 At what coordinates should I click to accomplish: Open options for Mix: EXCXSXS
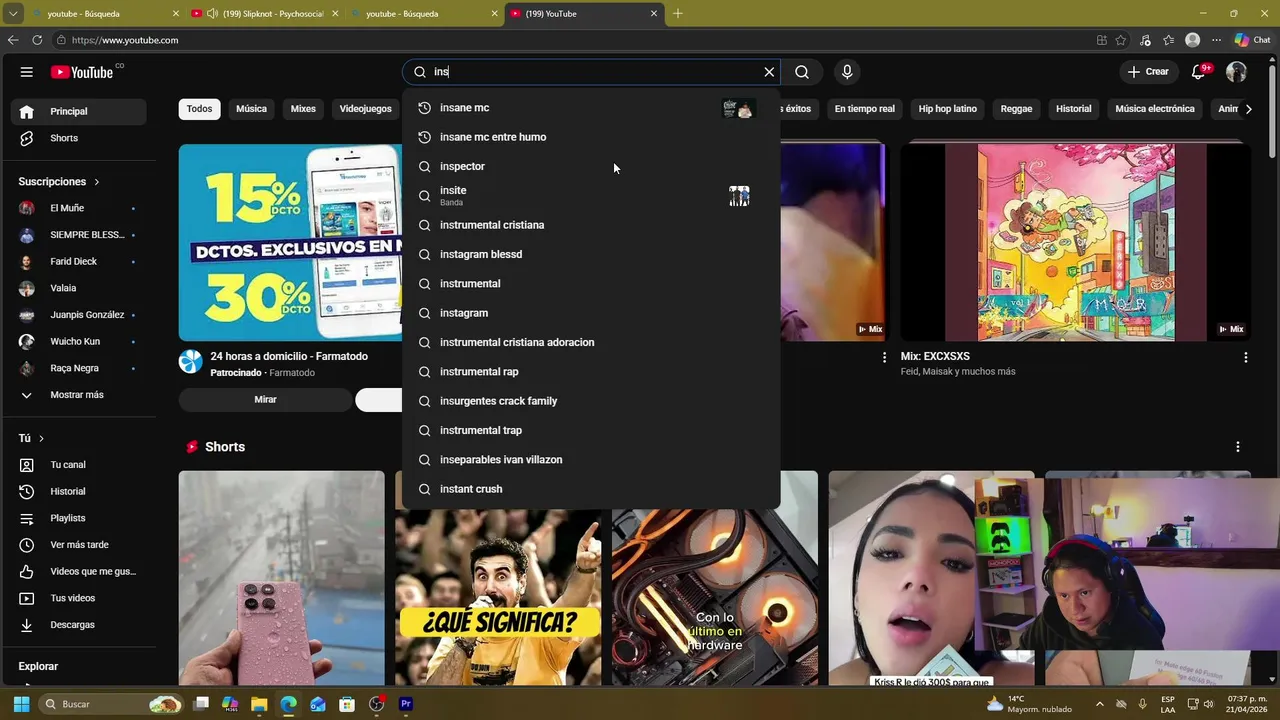click(1245, 357)
